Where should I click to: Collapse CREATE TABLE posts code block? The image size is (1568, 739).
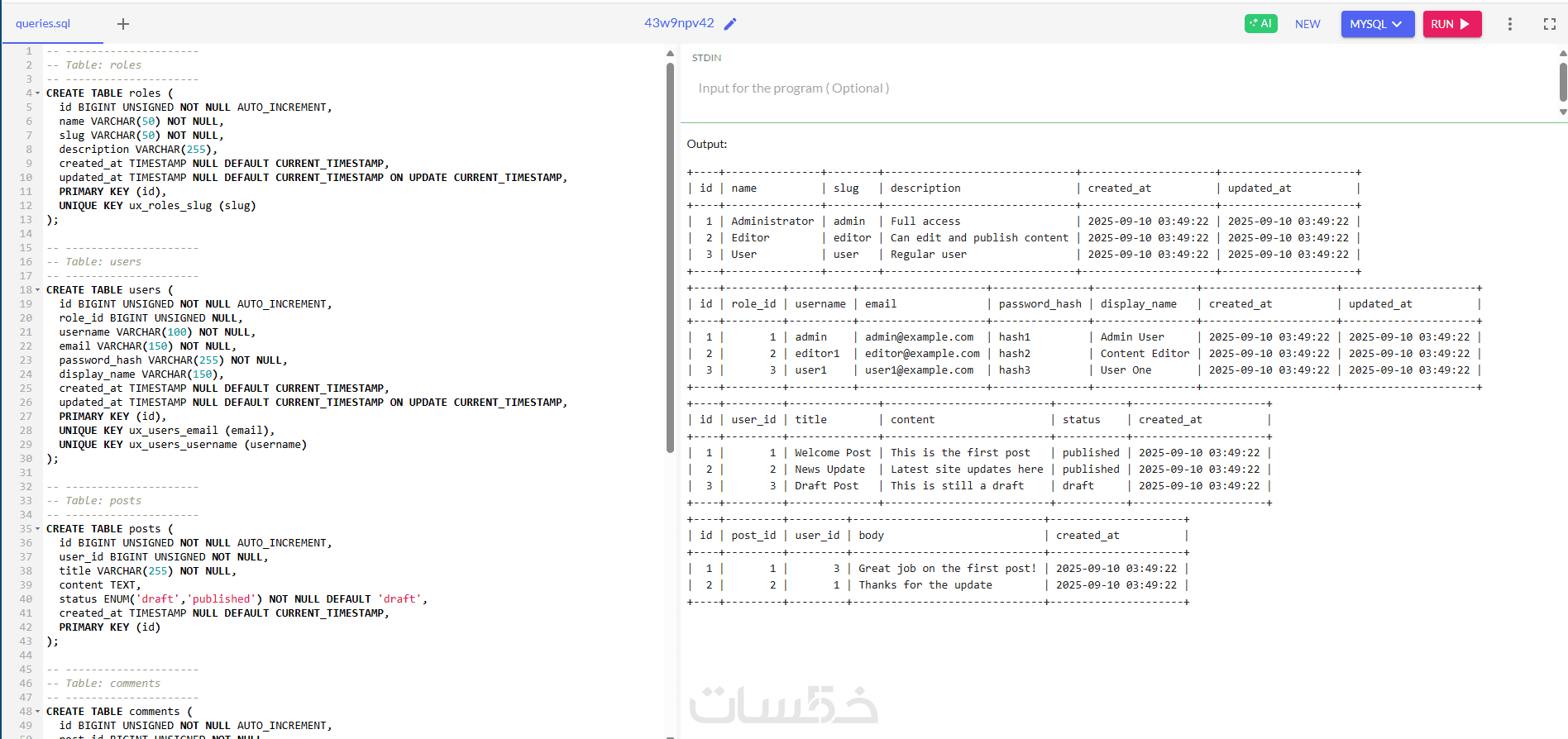(x=38, y=529)
